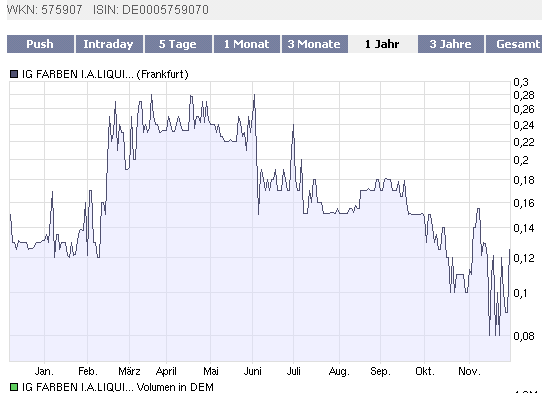Click the 0,22 price axis value
Screen dimensions: 542x393
(524, 142)
